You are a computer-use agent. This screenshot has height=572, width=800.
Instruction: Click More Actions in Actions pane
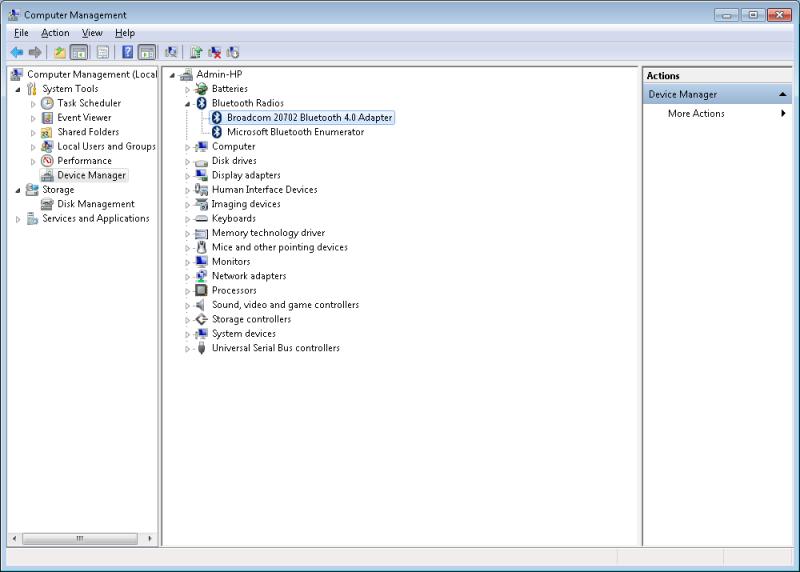tap(696, 114)
